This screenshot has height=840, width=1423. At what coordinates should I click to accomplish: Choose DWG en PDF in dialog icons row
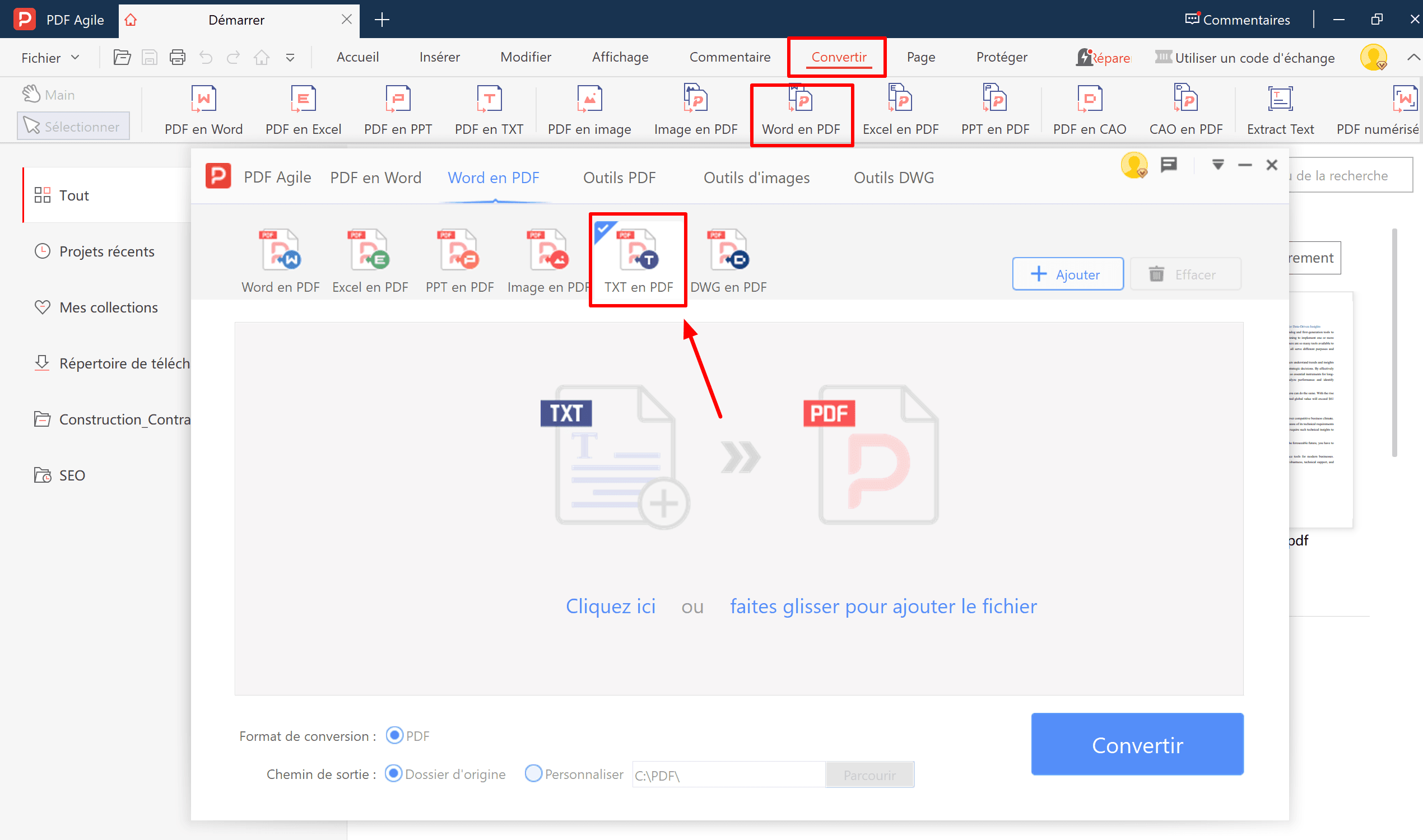[x=728, y=261]
